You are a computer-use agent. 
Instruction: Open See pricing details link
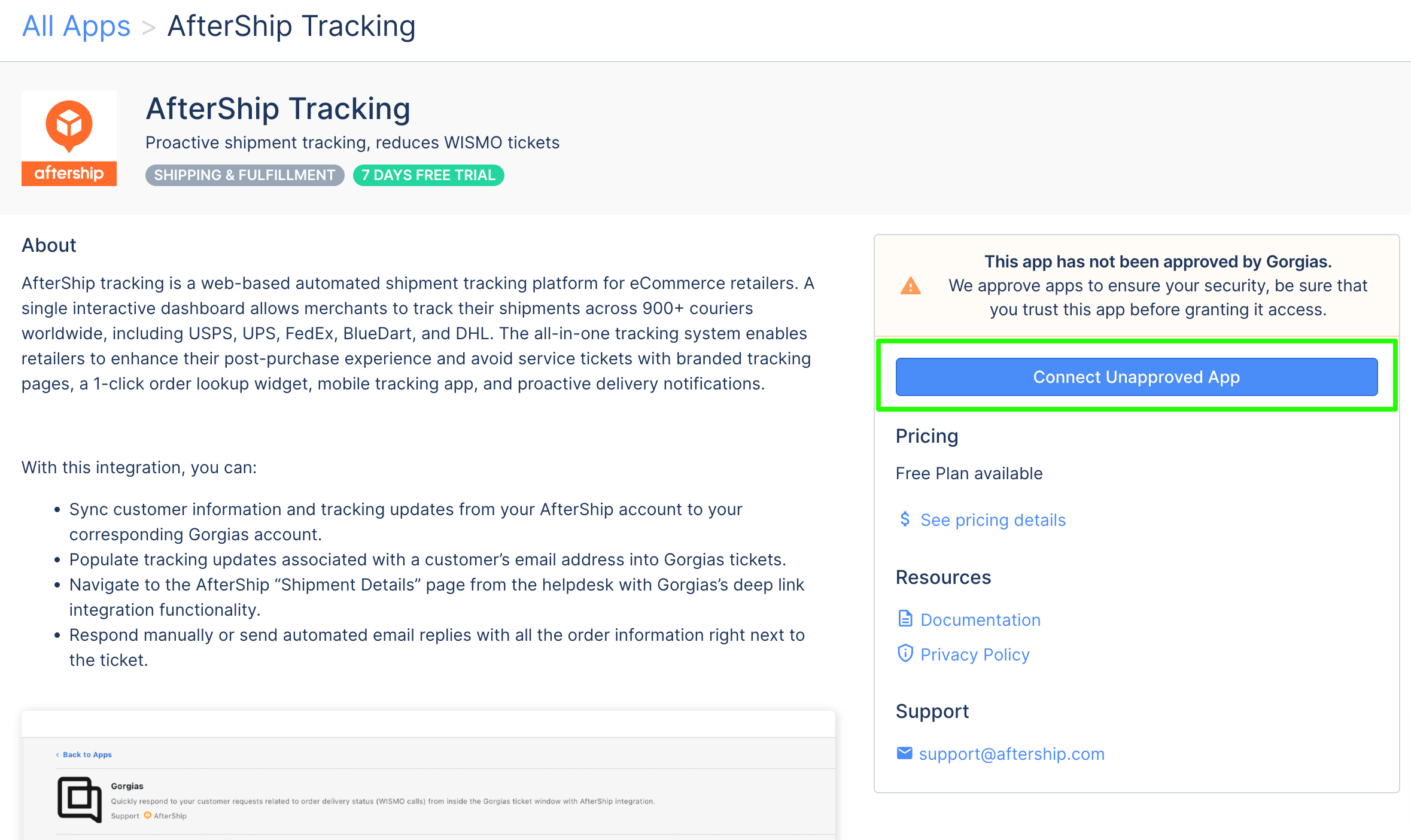[x=993, y=520]
